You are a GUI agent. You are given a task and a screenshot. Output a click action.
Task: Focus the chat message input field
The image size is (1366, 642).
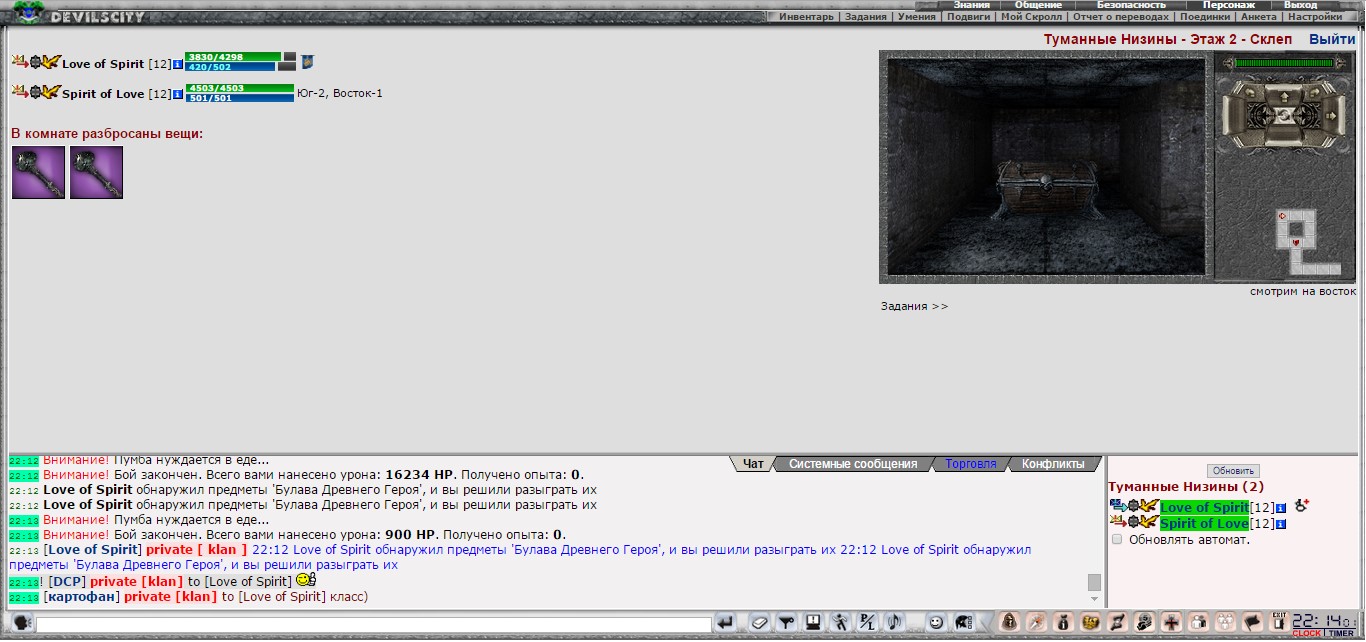click(374, 624)
